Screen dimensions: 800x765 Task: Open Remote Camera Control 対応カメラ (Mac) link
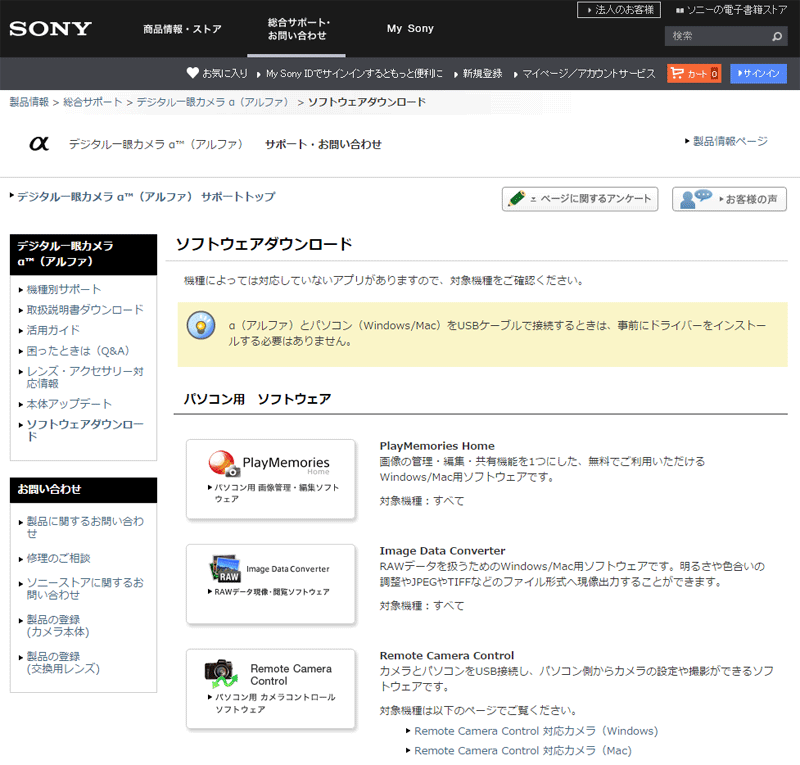click(522, 750)
